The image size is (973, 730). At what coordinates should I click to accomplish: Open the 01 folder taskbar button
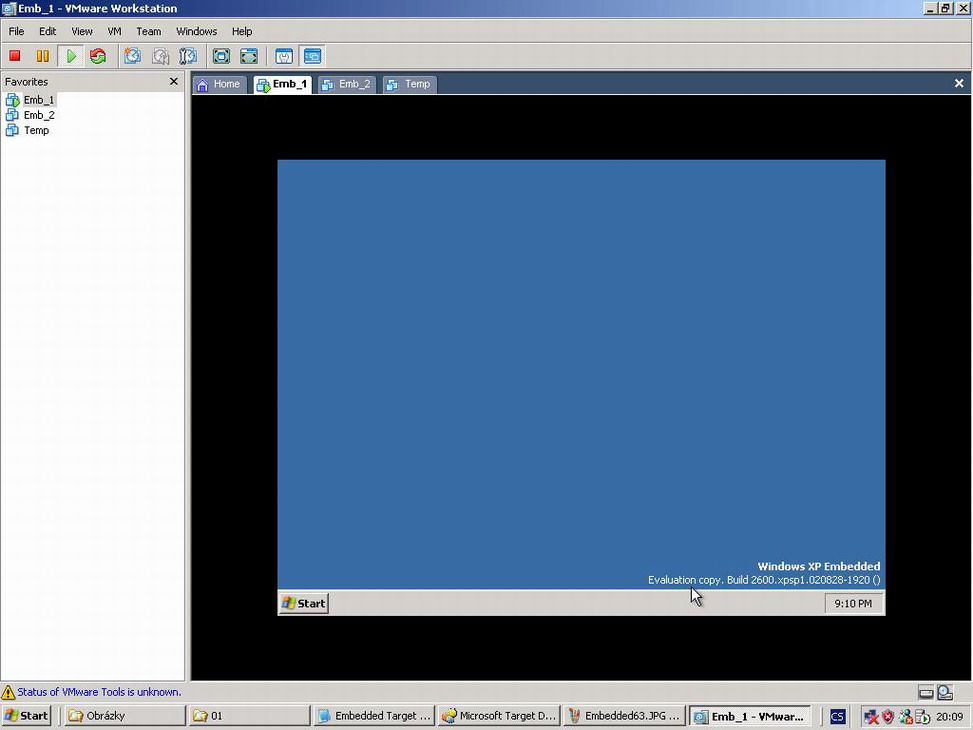point(249,716)
